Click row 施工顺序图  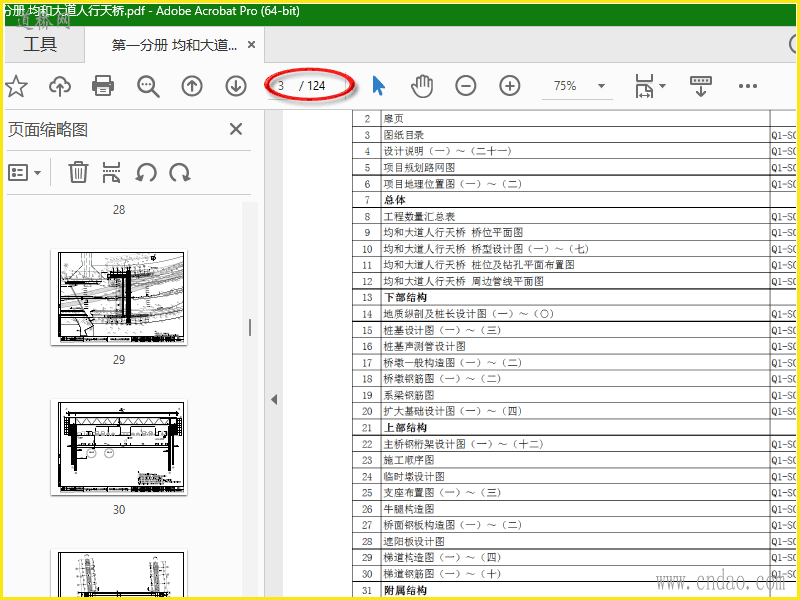click(574, 460)
